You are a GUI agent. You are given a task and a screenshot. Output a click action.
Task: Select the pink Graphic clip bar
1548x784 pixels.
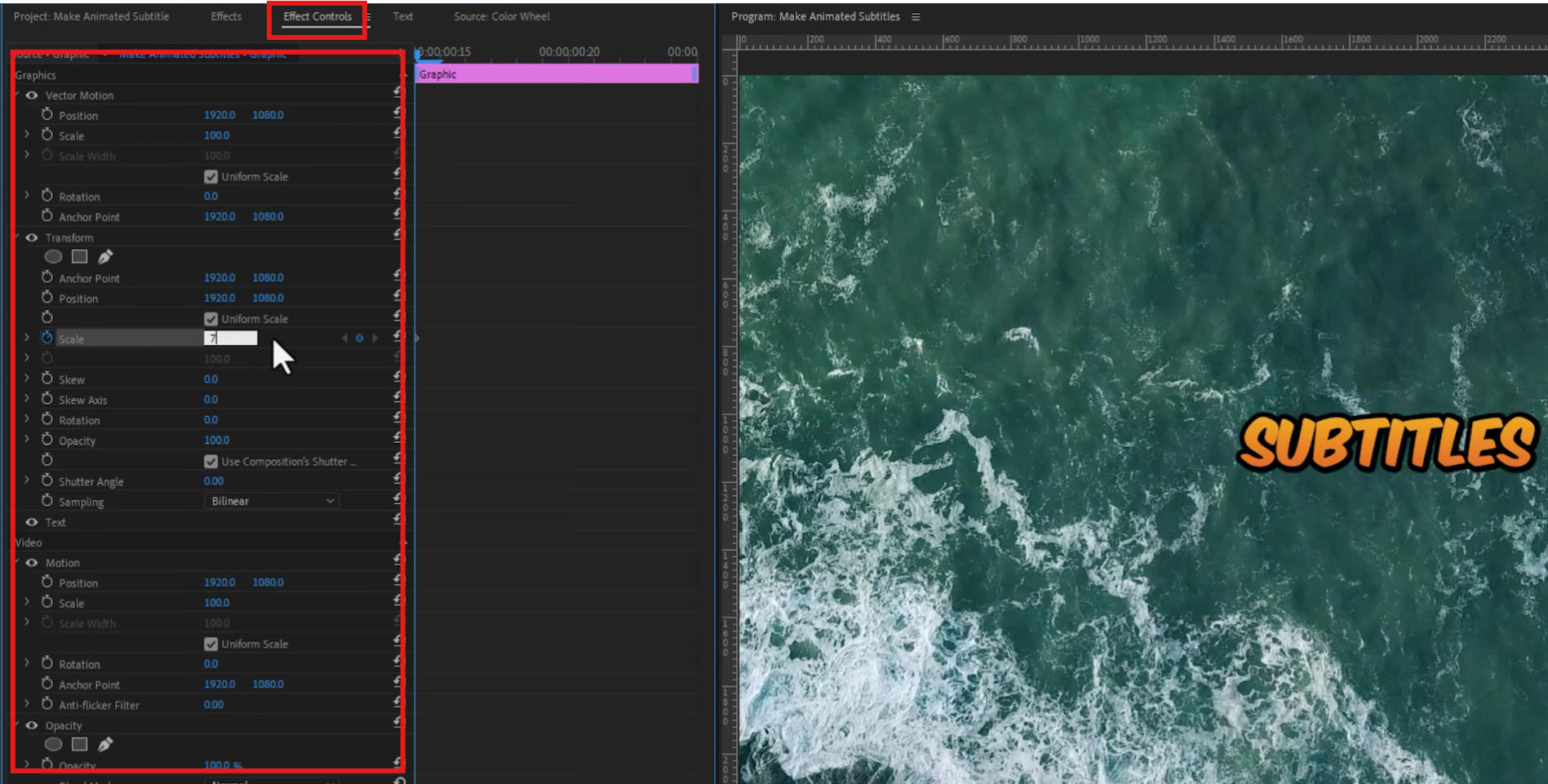pyautogui.click(x=555, y=74)
